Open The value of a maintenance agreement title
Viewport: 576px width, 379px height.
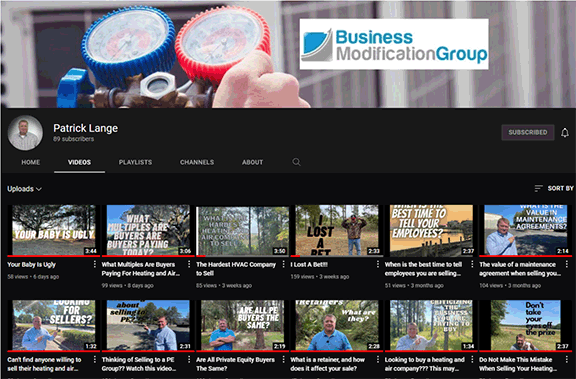coord(520,269)
